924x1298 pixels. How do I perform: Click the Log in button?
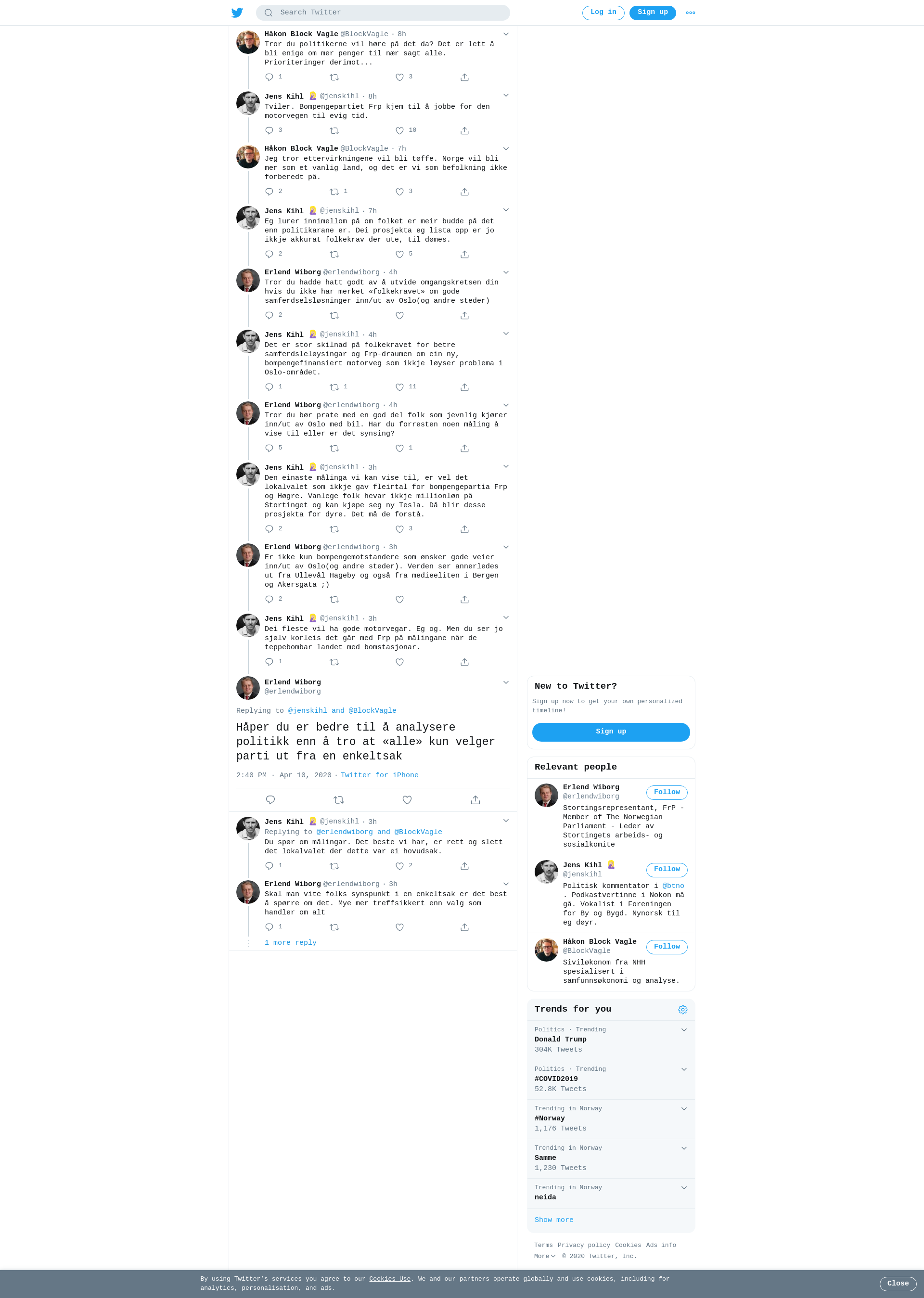pyautogui.click(x=603, y=13)
